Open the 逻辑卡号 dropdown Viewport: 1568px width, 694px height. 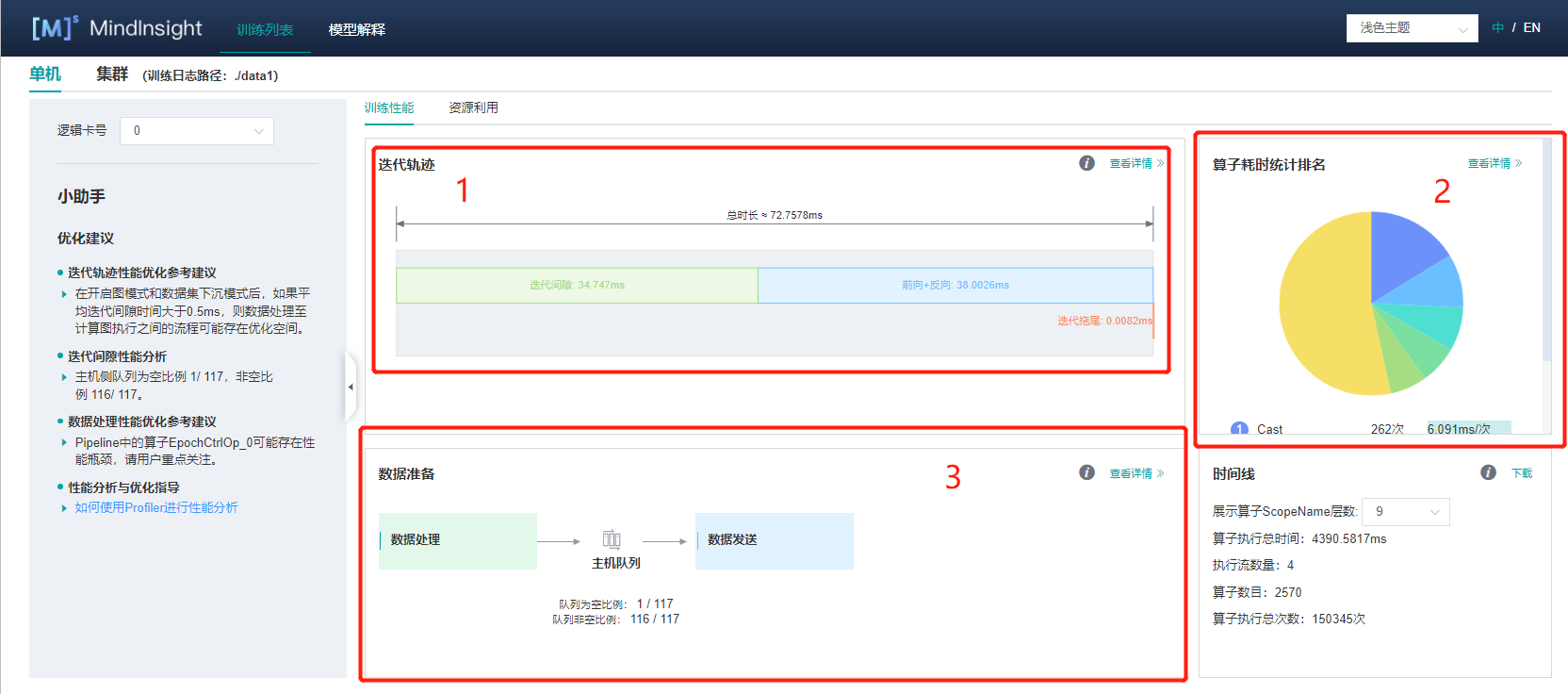pyautogui.click(x=196, y=131)
